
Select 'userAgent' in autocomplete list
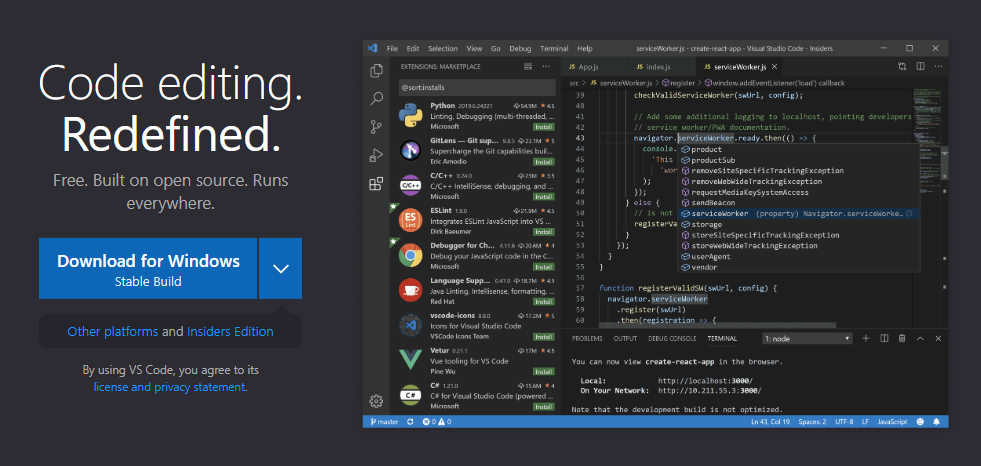point(800,256)
